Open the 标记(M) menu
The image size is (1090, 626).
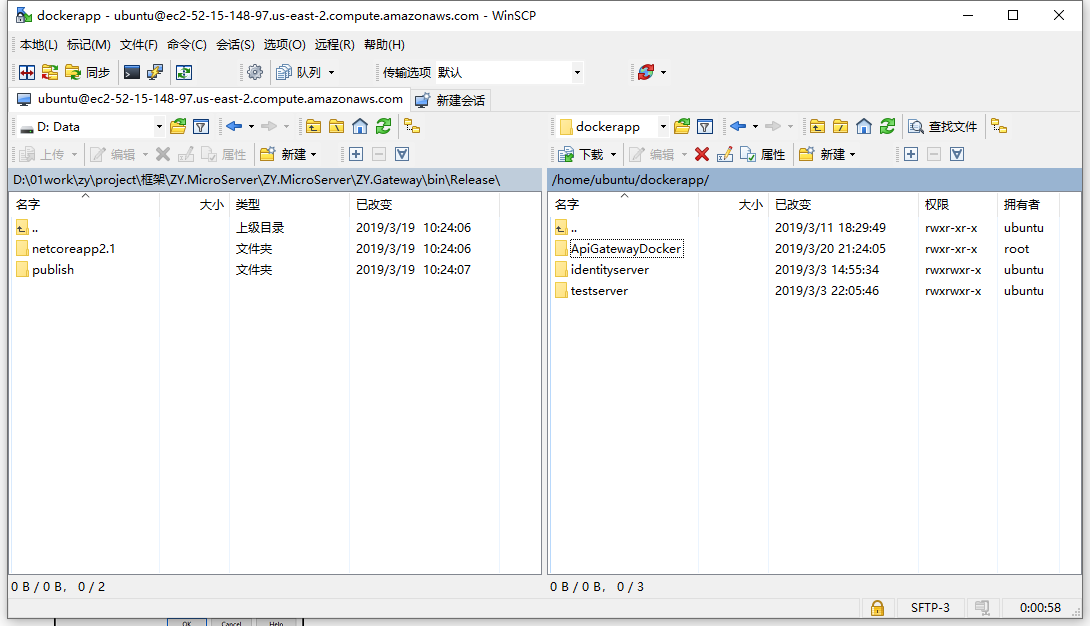88,44
